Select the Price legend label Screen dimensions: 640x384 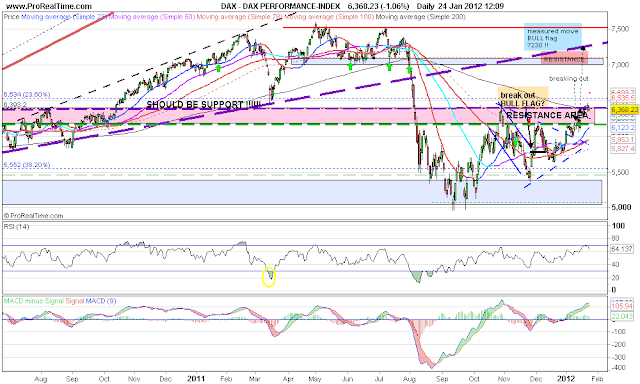tap(11, 17)
